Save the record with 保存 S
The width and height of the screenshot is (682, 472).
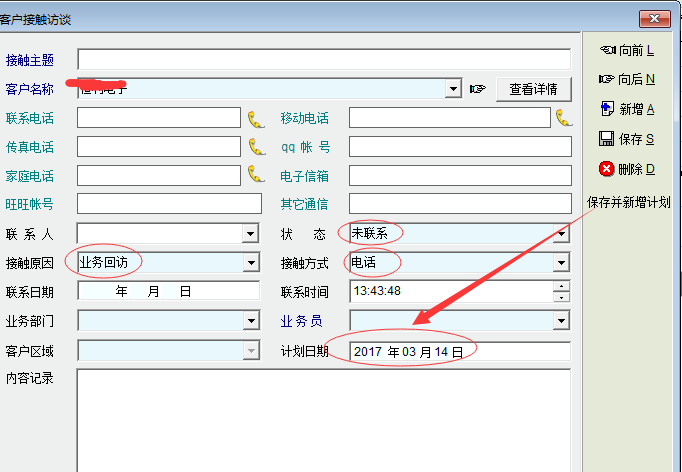point(626,139)
